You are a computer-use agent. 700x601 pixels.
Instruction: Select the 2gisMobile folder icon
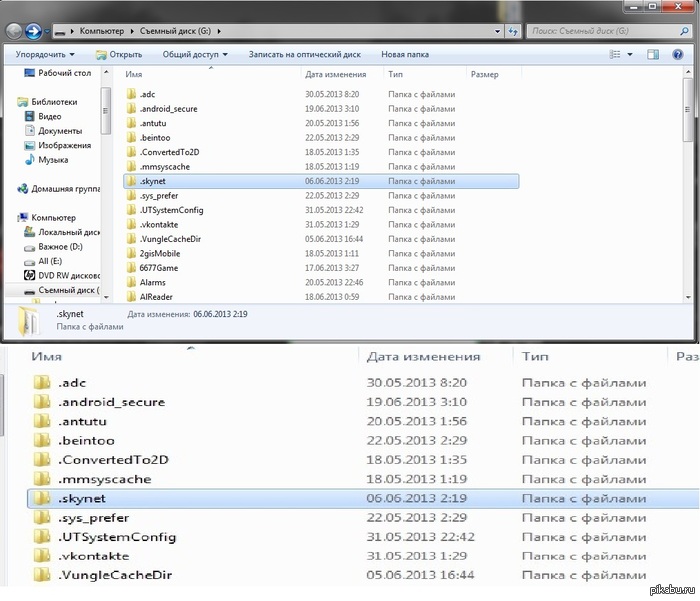click(x=131, y=254)
